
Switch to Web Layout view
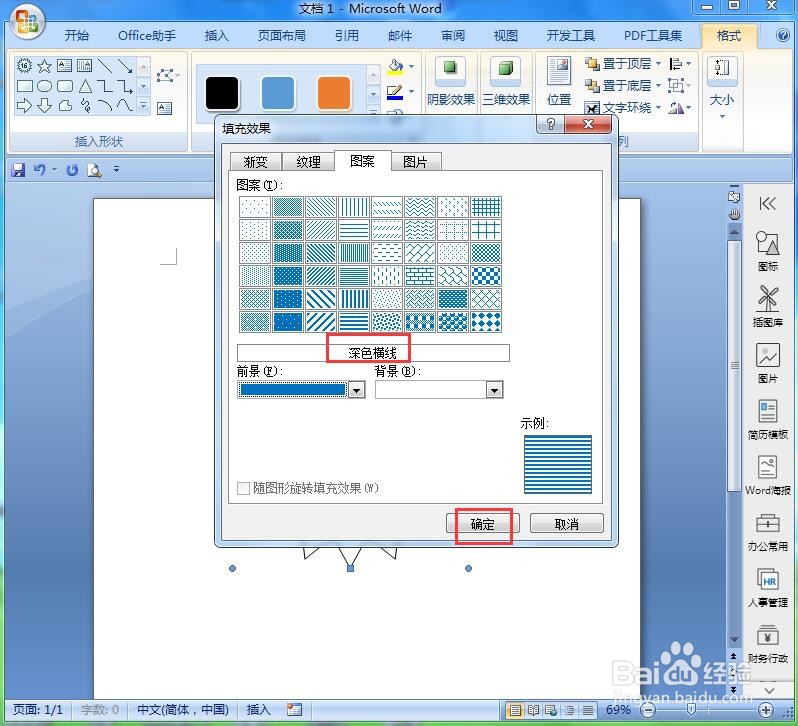[551, 709]
